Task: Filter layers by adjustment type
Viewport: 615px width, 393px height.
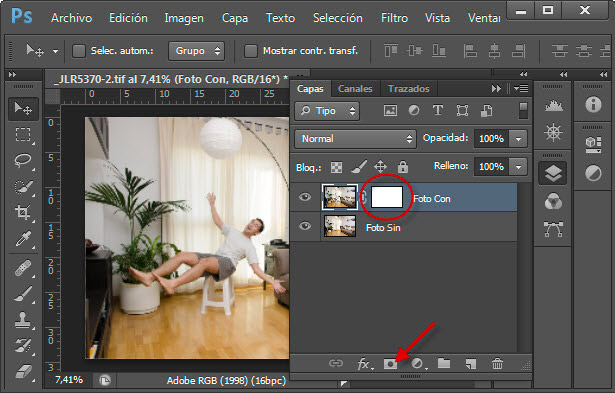Action: coord(414,111)
